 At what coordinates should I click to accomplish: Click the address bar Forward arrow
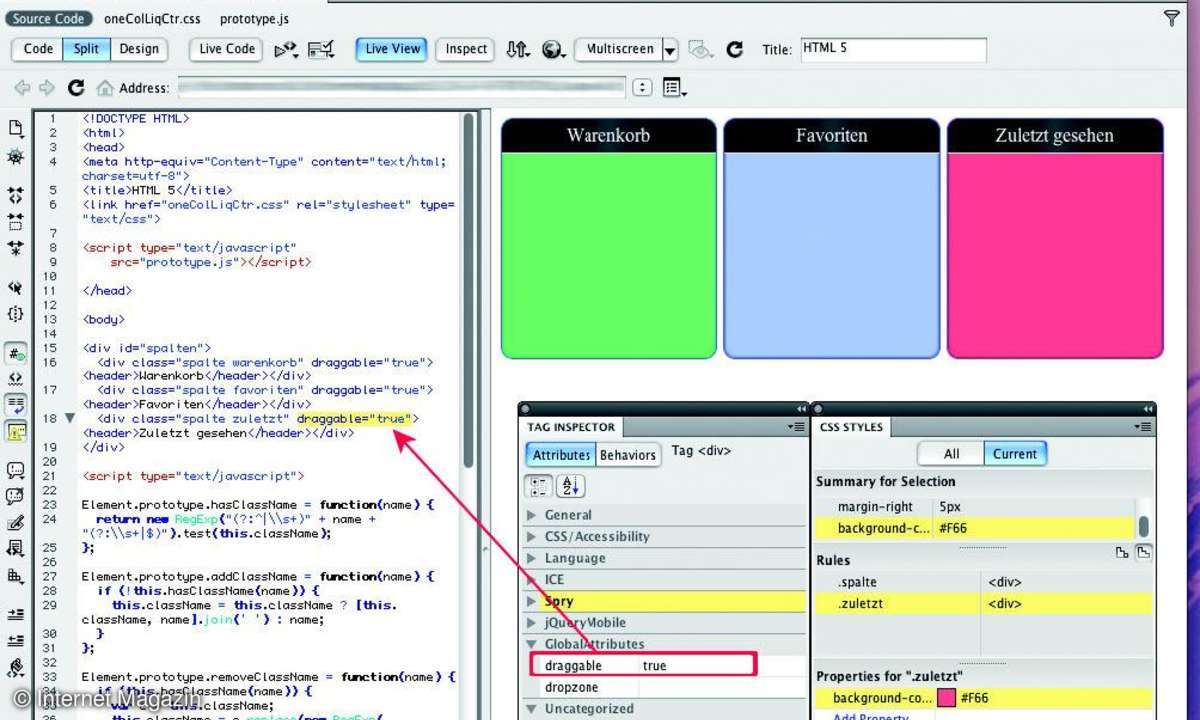46,88
